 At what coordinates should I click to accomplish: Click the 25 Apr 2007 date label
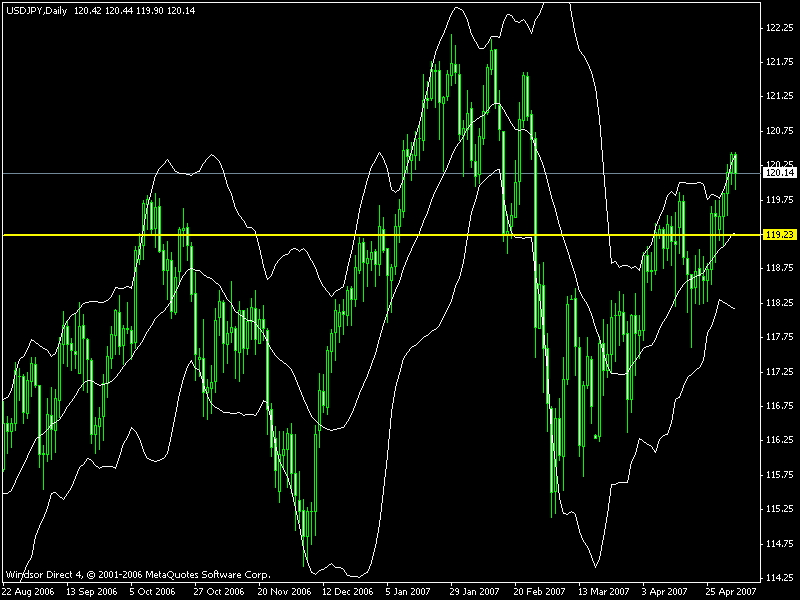[731, 592]
